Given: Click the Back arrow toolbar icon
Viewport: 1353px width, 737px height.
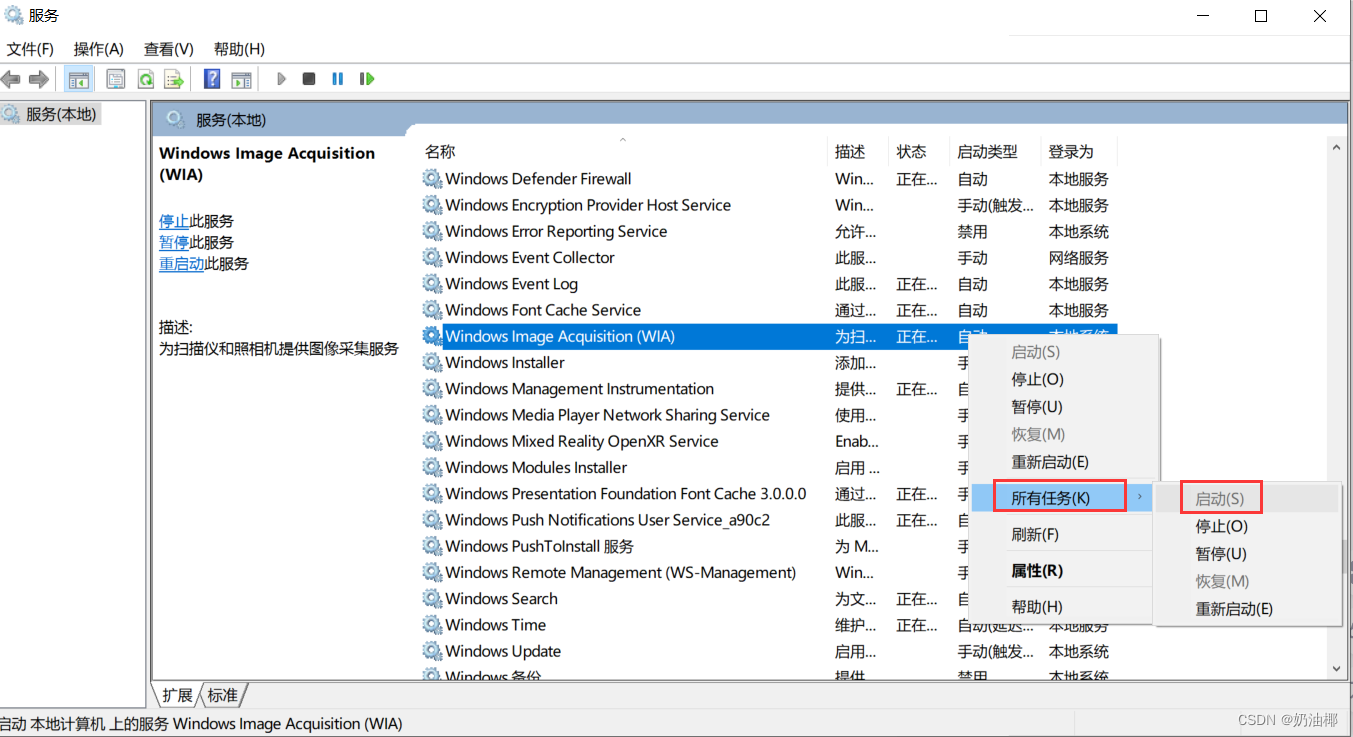Looking at the screenshot, I should tap(11, 79).
